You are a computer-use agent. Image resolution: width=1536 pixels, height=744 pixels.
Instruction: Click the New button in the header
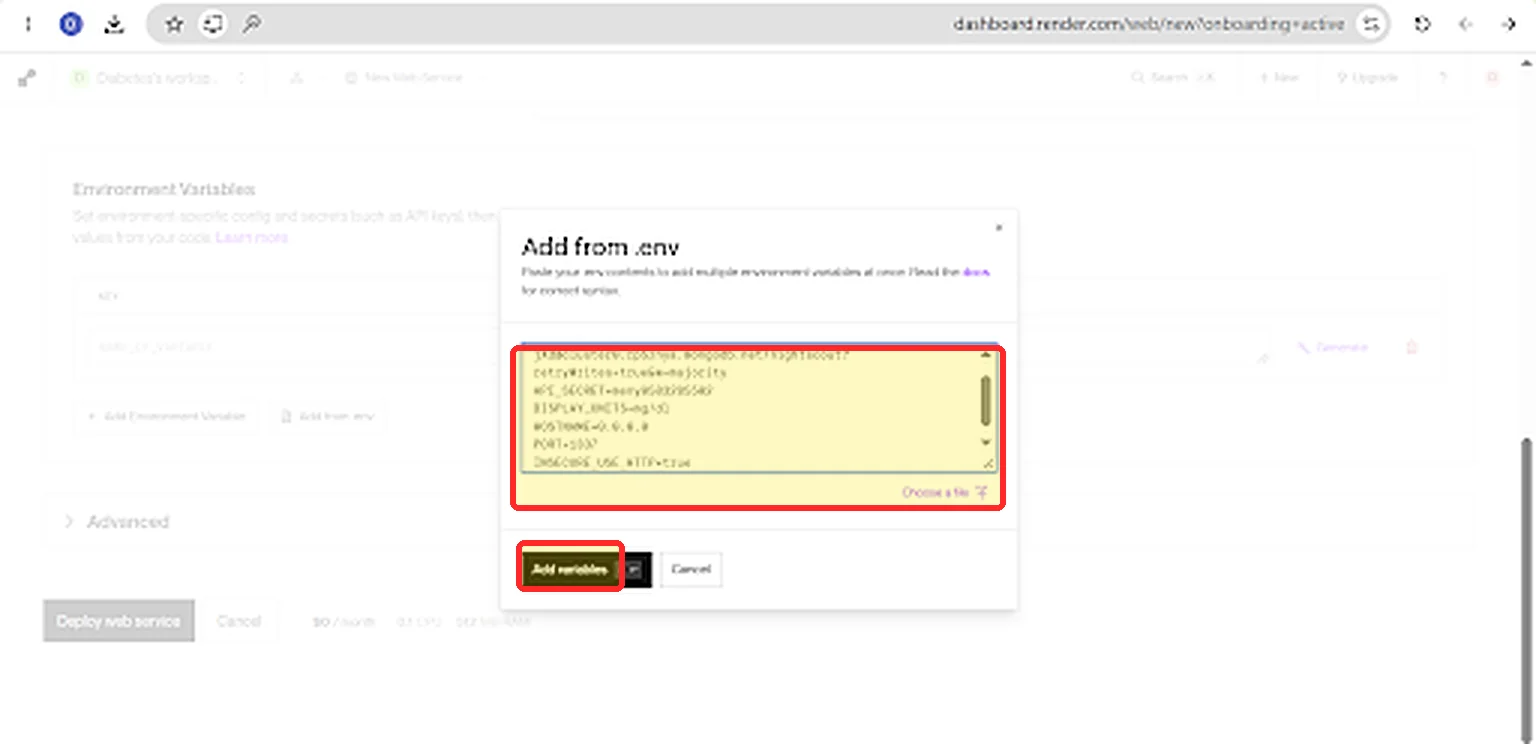tap(1279, 78)
